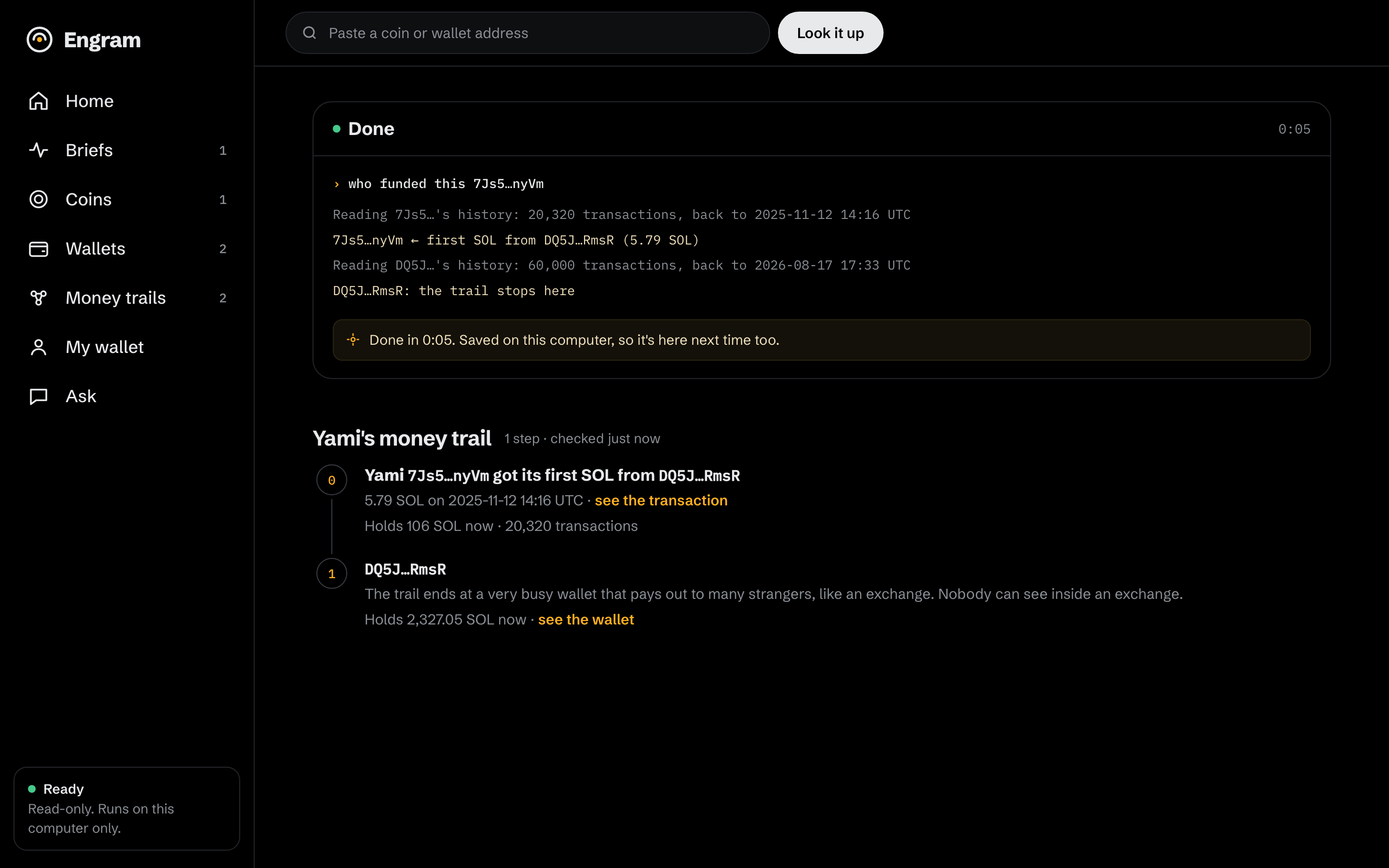
Task: Click the green Done status dot
Action: pos(337,129)
